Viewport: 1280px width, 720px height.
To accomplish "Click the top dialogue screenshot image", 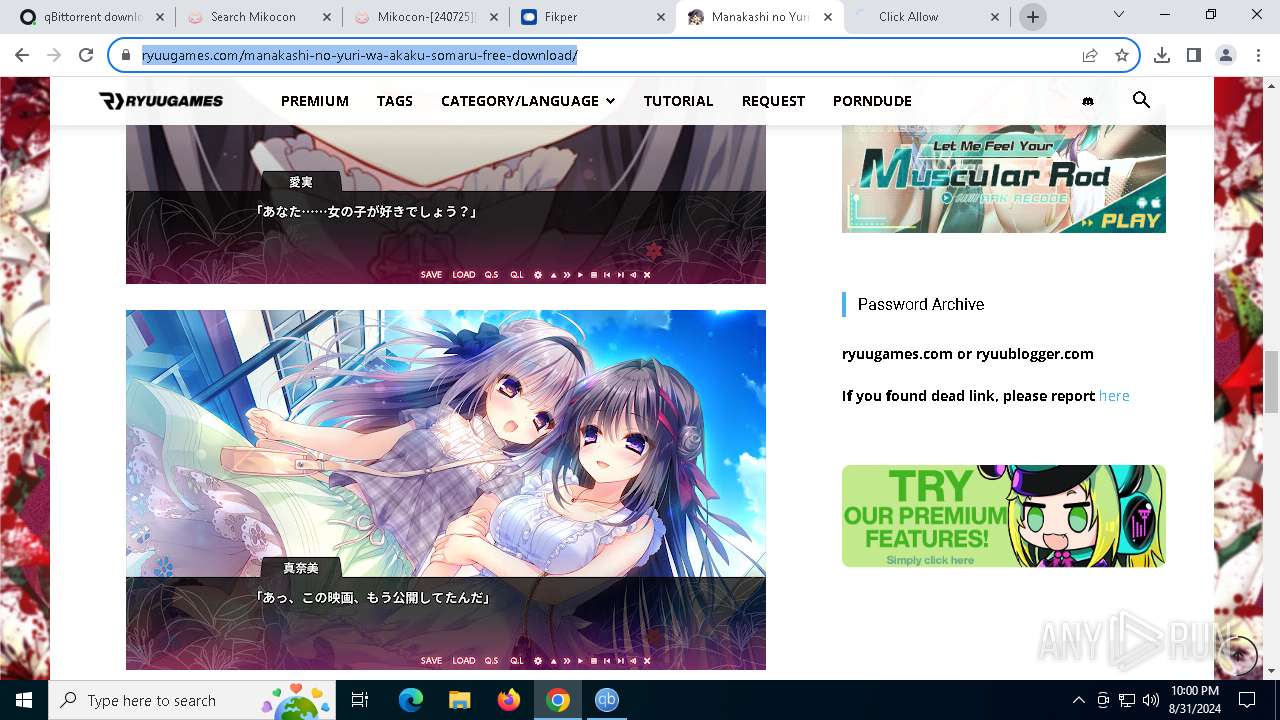I will [x=446, y=204].
